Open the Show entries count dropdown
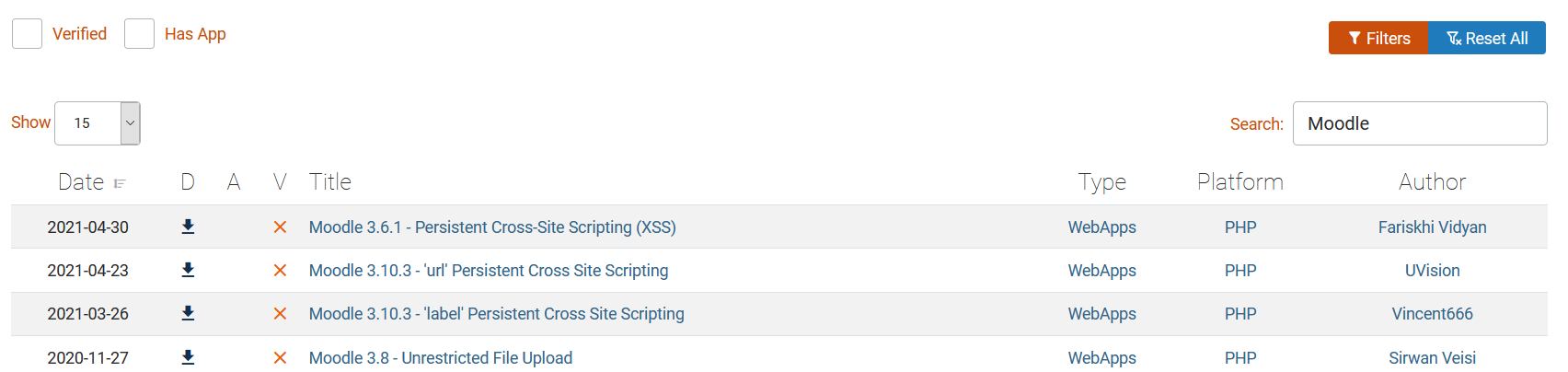Viewport: 1568px width, 372px height. point(98,123)
